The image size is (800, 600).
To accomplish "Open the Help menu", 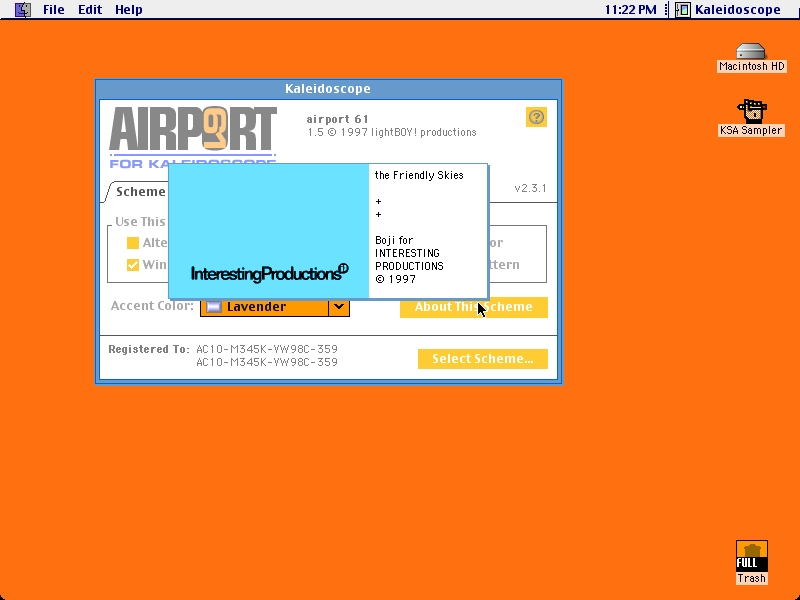I will 129,10.
